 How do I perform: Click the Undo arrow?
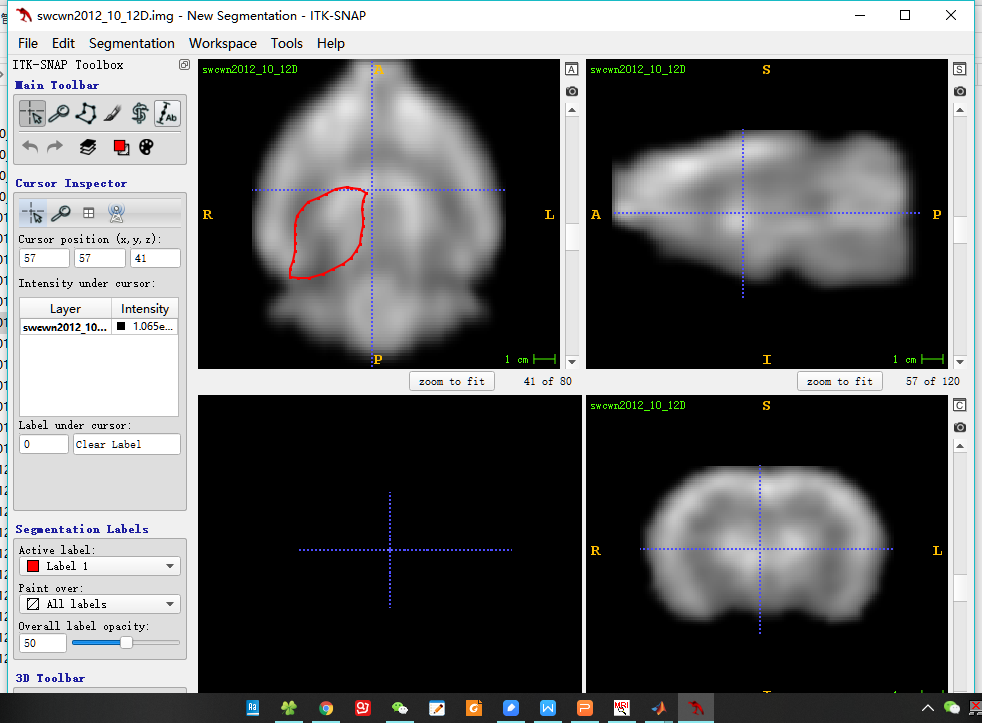[x=30, y=147]
